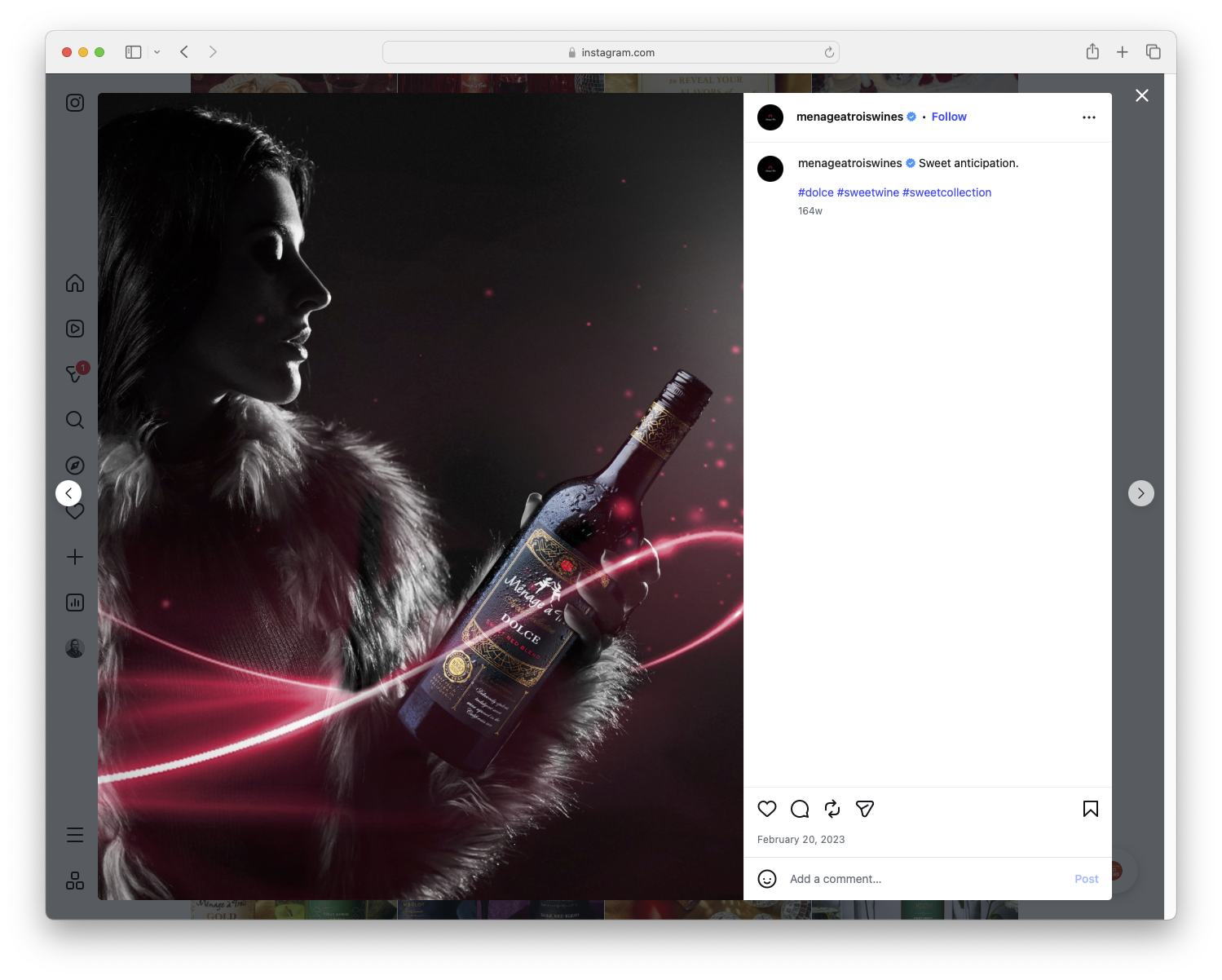The width and height of the screenshot is (1222, 980).
Task: Open the Explore compass icon
Action: [x=74, y=465]
